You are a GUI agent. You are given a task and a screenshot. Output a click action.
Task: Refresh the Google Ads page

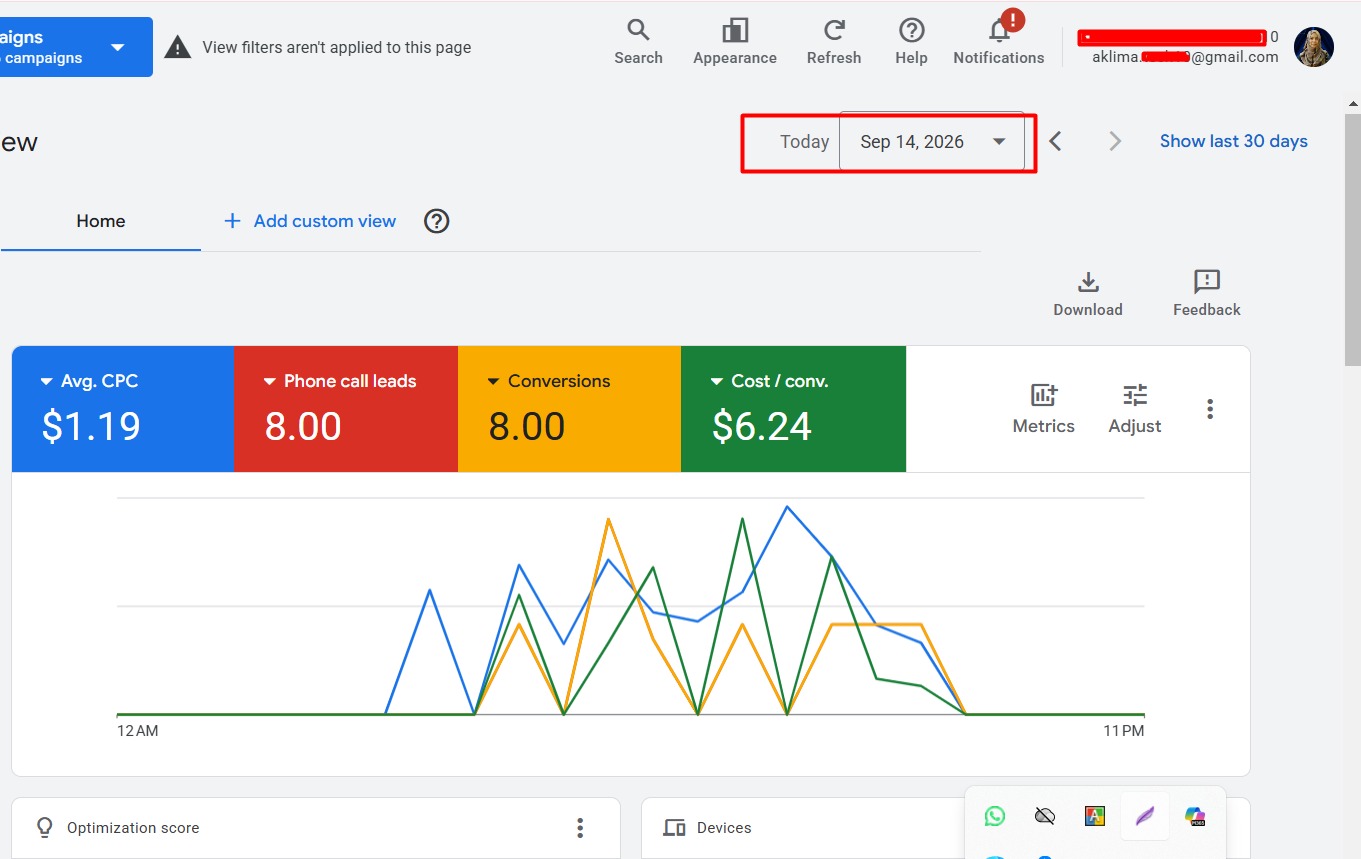pyautogui.click(x=834, y=43)
